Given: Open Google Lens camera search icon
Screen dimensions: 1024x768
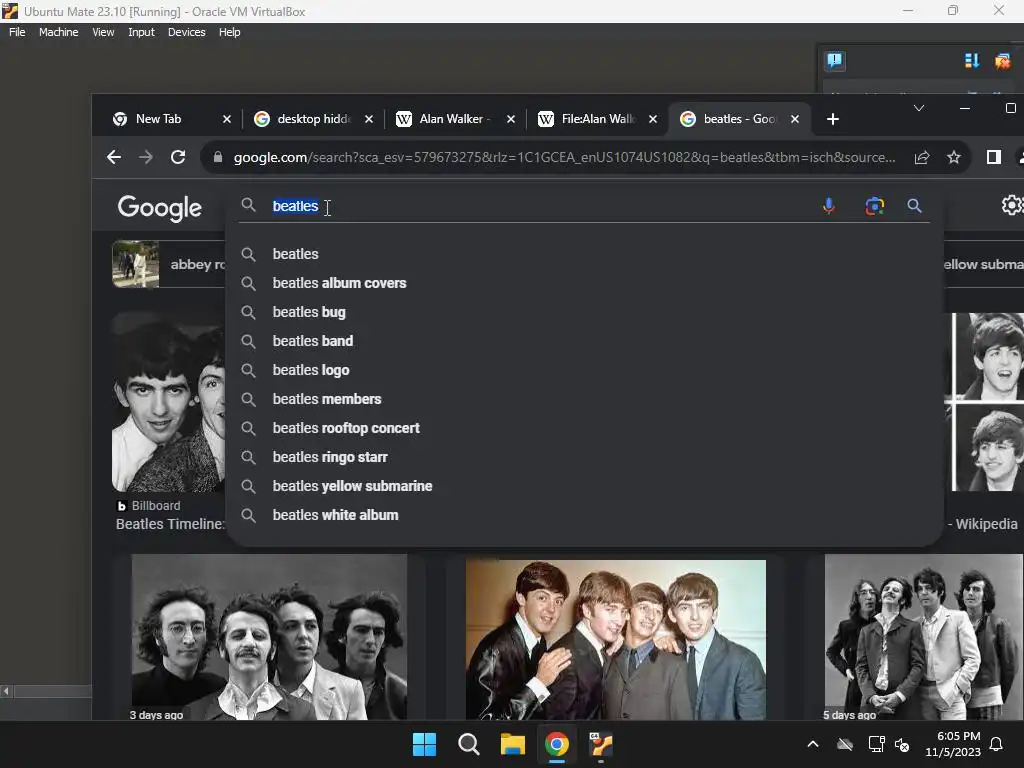Looking at the screenshot, I should pos(874,206).
